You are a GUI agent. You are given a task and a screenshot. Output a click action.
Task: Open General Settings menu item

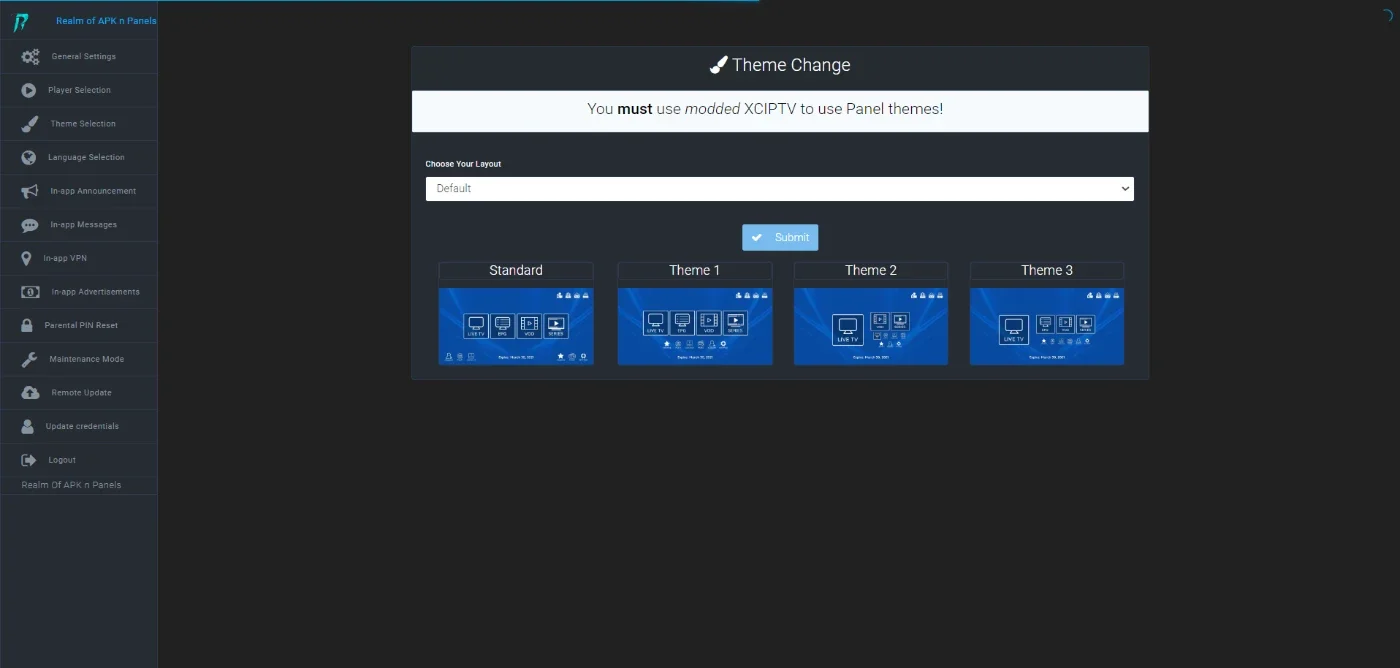[x=79, y=57]
